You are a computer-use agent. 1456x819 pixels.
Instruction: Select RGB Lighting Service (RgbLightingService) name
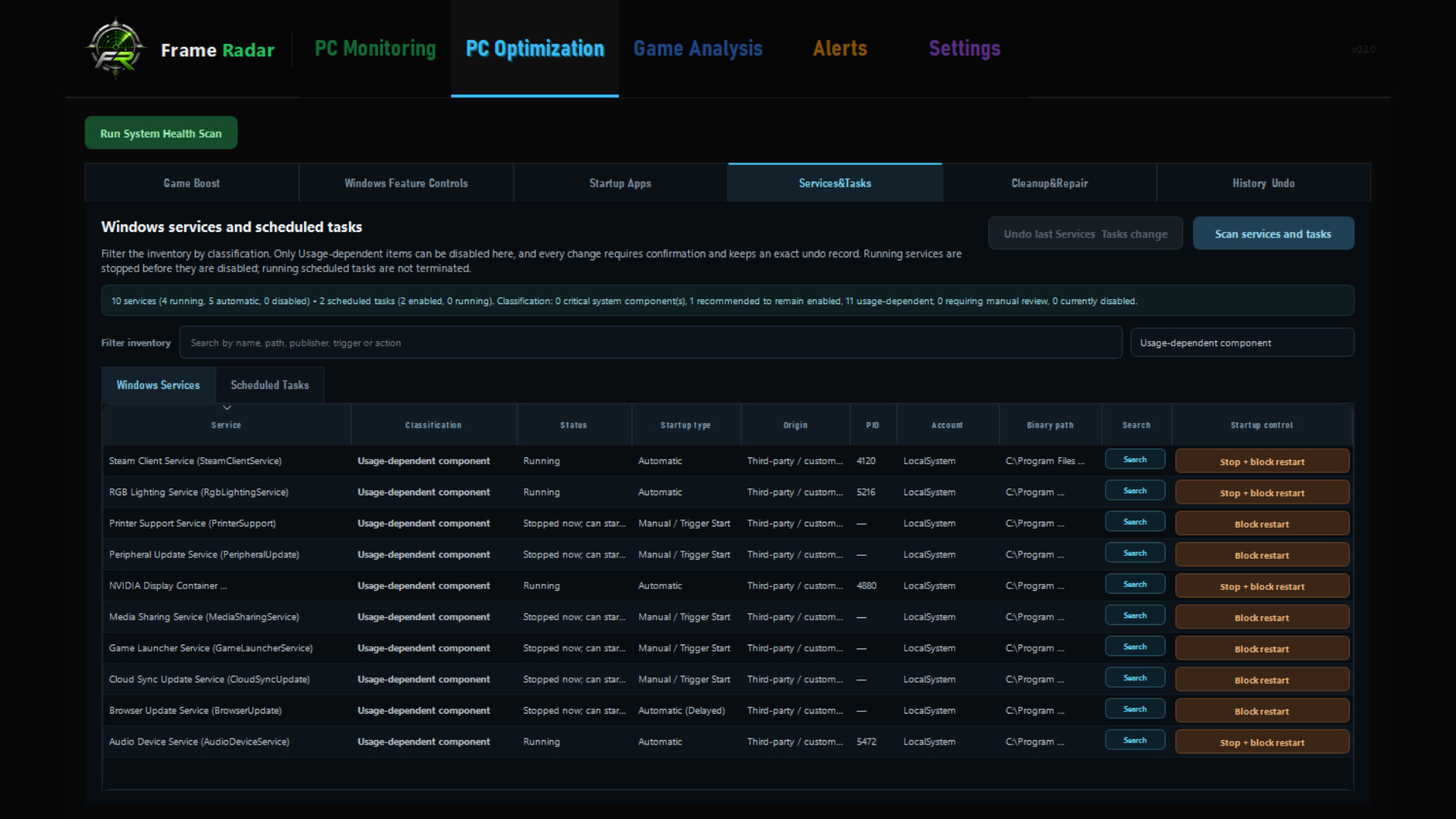[x=199, y=491]
